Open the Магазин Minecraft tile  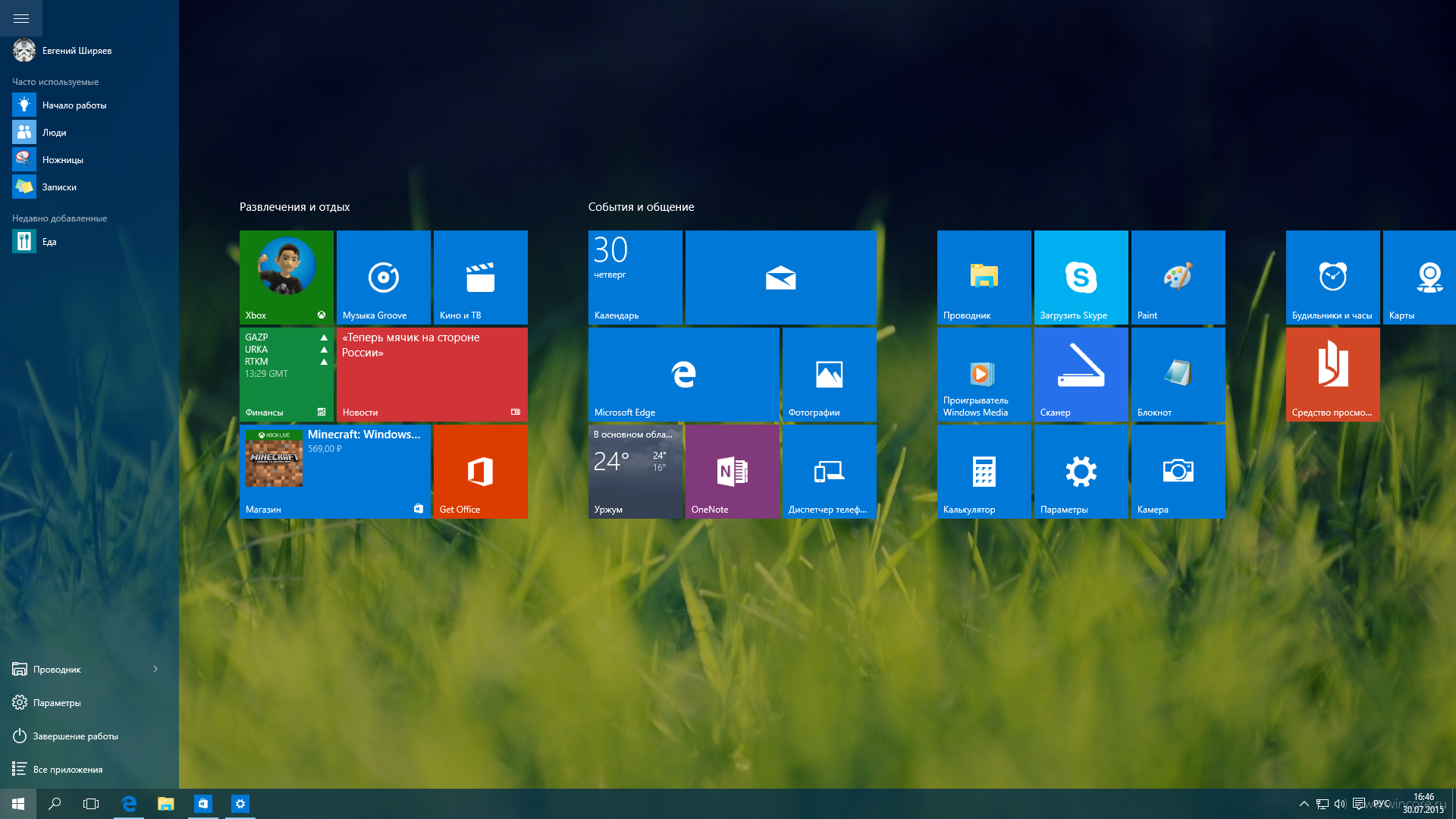point(335,472)
